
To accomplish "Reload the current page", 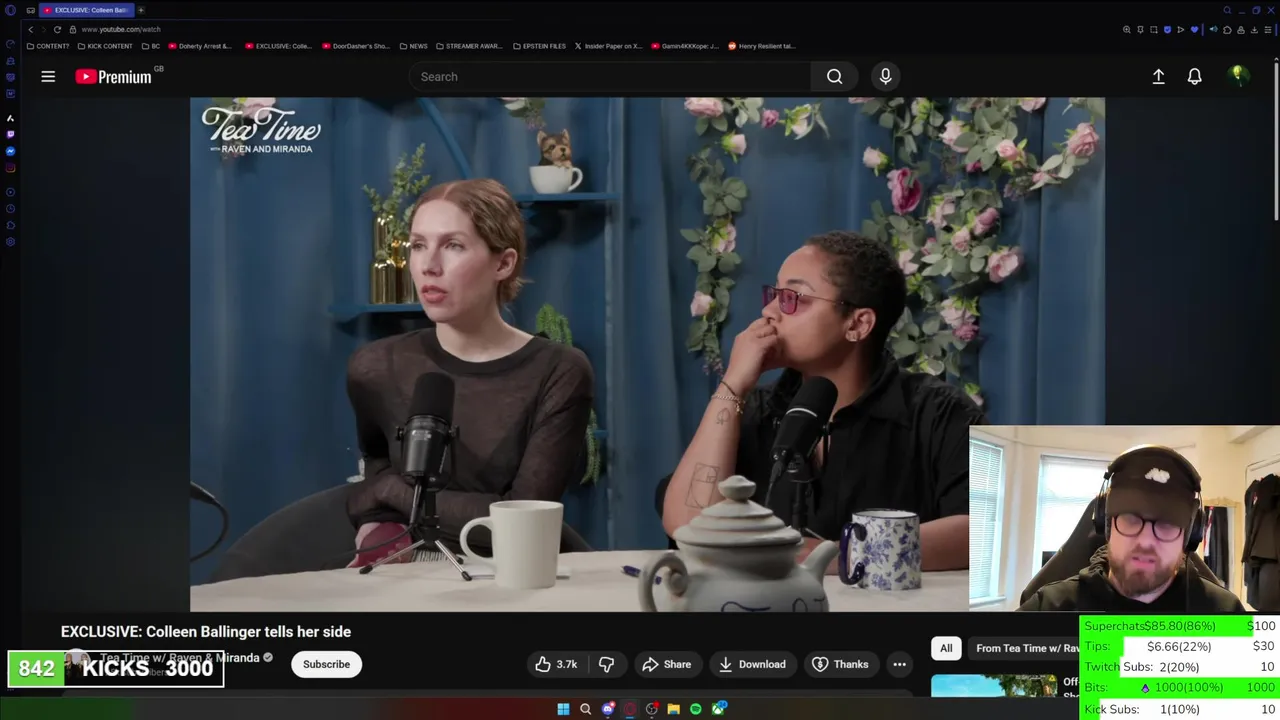I will point(57,29).
